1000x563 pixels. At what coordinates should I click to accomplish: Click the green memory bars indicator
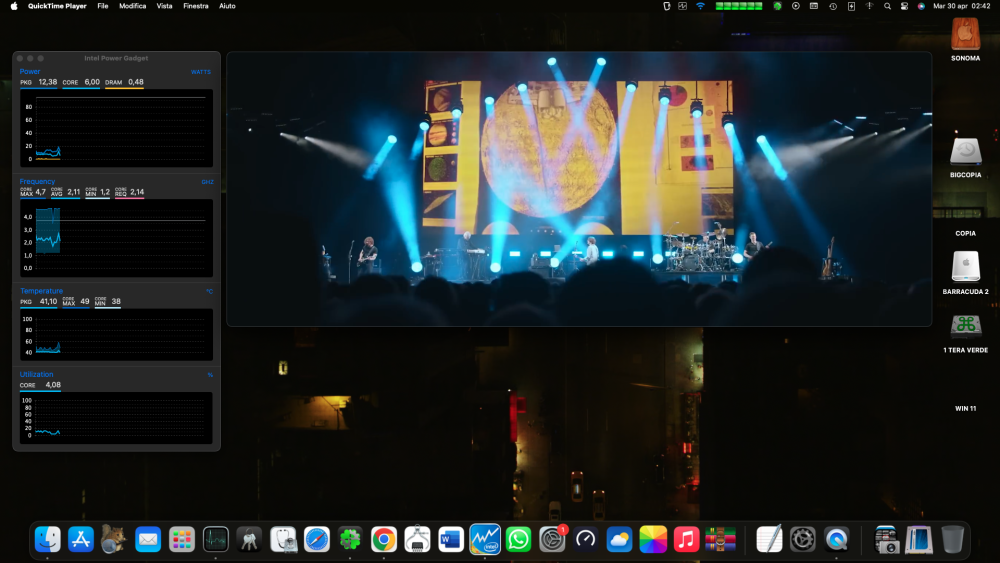pos(739,6)
